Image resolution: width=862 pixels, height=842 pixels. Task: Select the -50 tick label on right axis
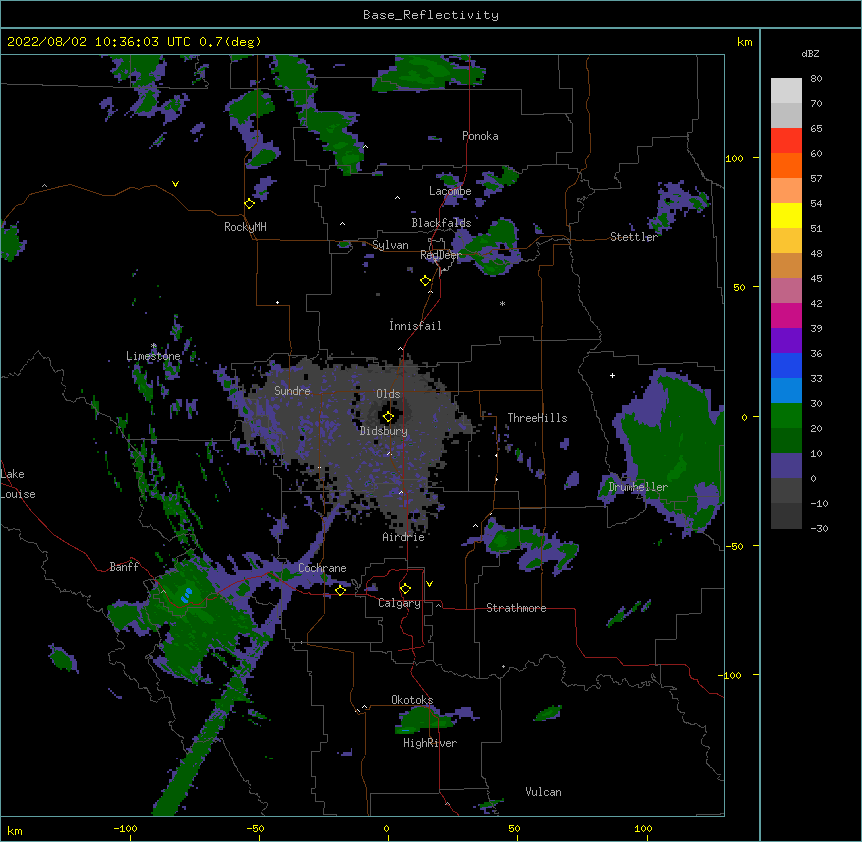point(734,546)
